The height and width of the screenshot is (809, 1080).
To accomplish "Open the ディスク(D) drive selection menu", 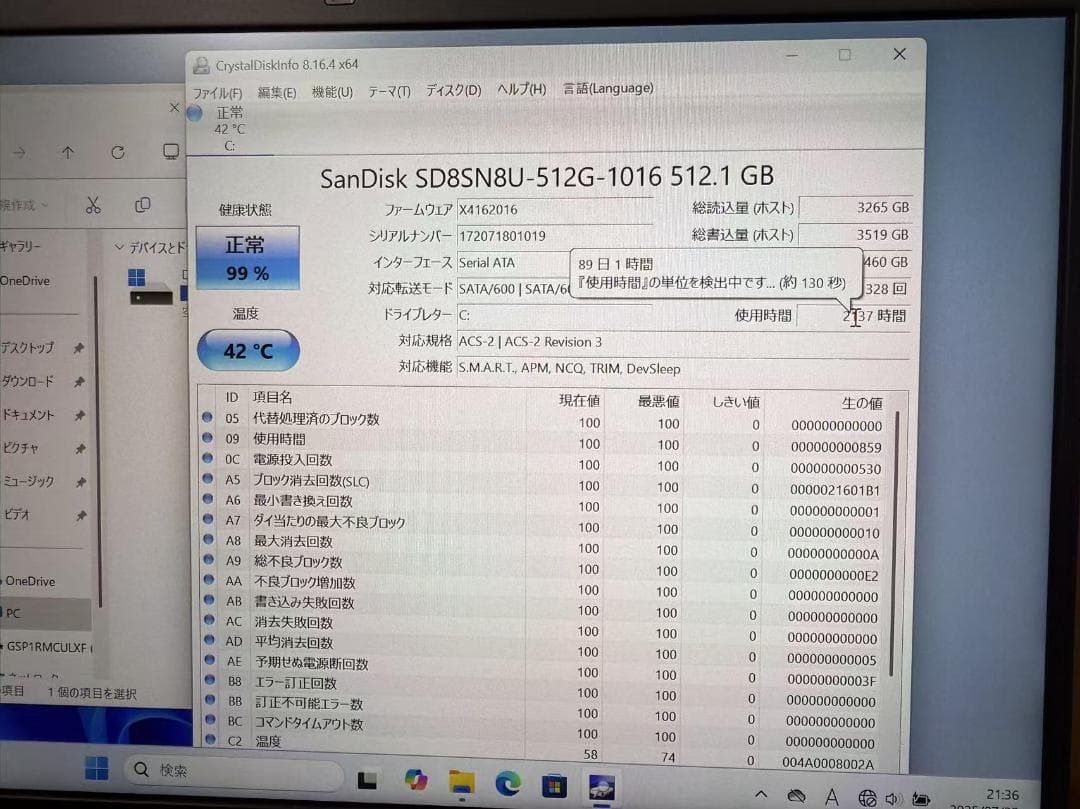I will click(452, 88).
